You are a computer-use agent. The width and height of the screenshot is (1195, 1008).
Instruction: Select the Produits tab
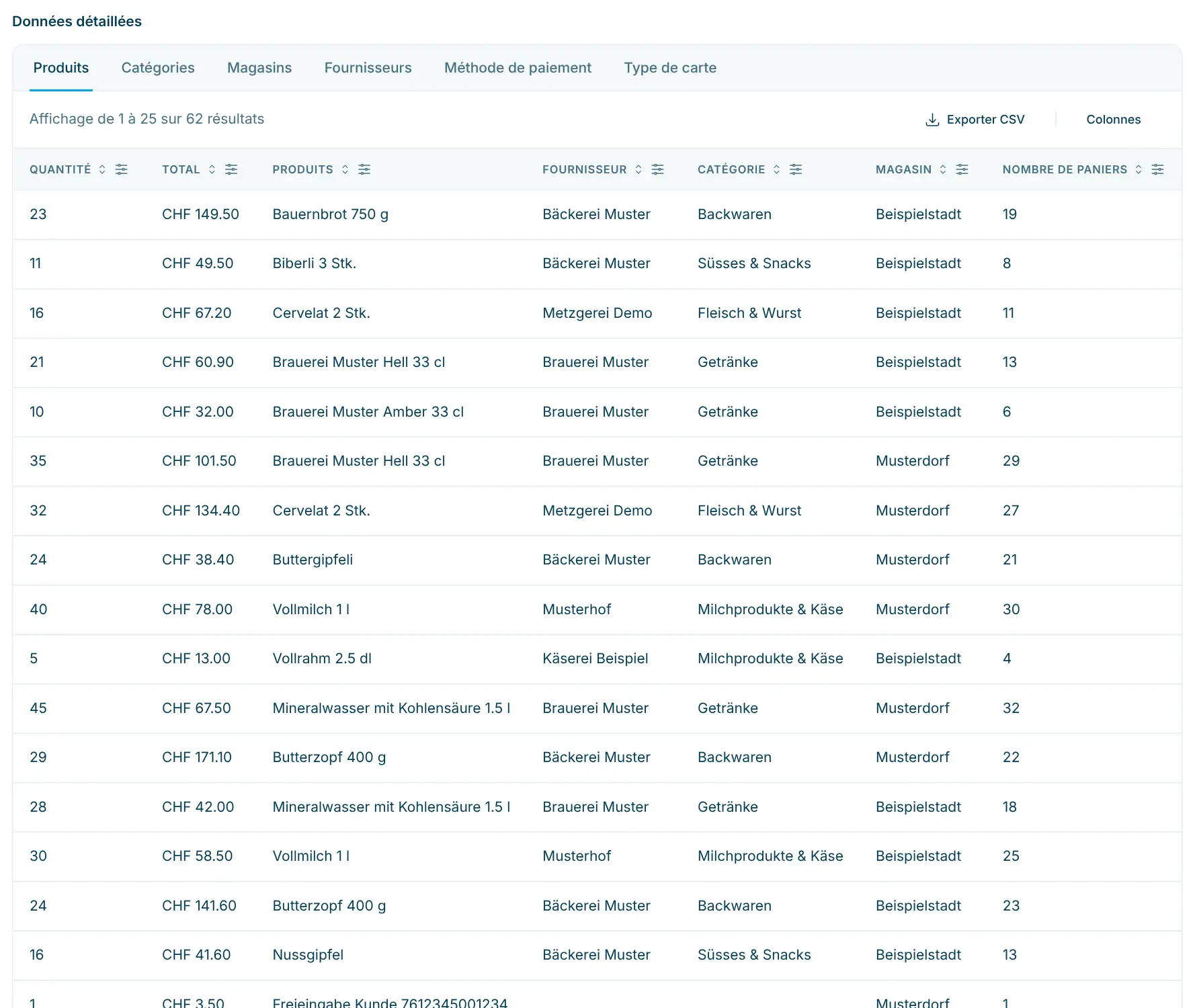point(61,68)
